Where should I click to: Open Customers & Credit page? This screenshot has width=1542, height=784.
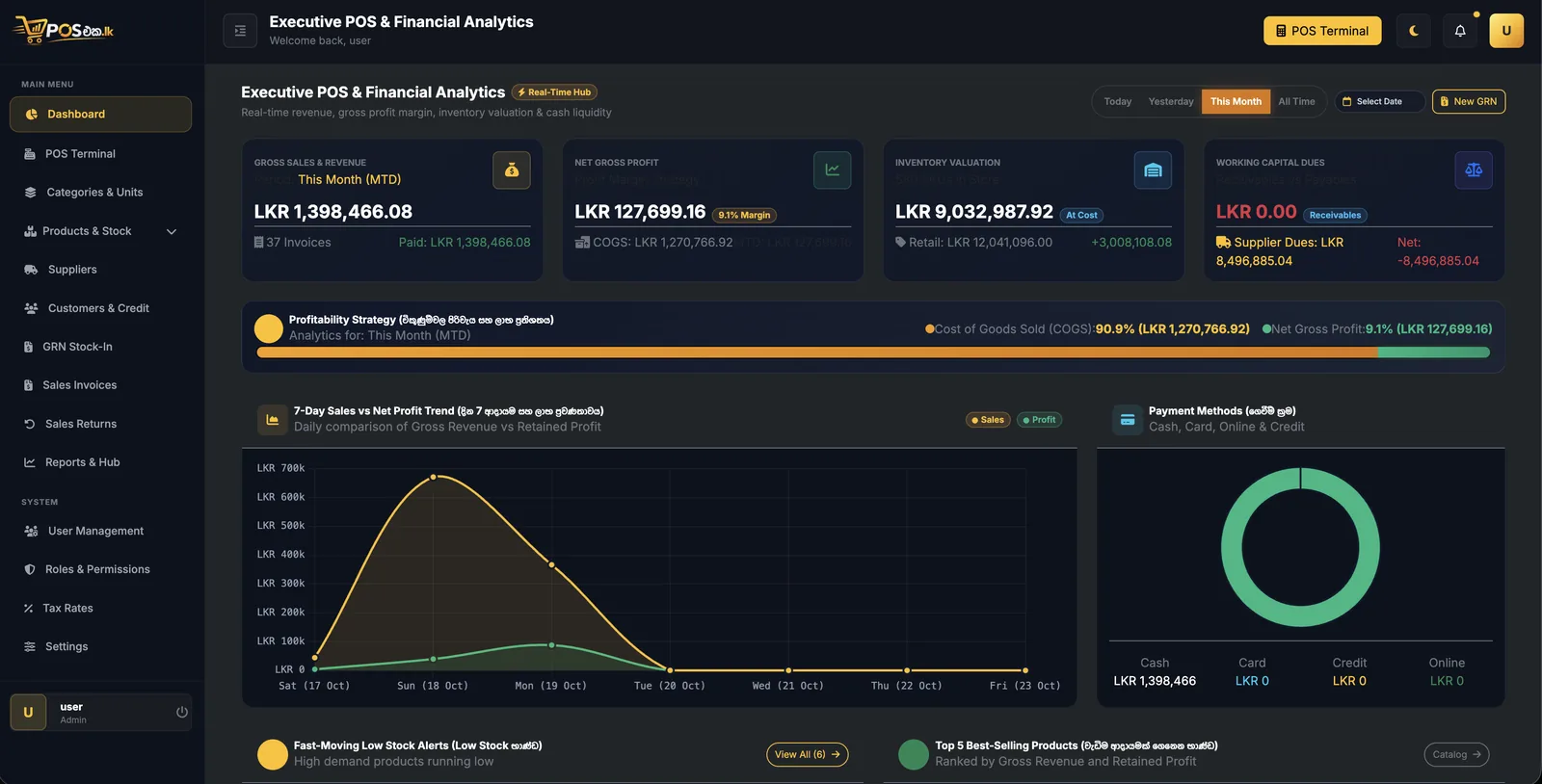pos(100,308)
